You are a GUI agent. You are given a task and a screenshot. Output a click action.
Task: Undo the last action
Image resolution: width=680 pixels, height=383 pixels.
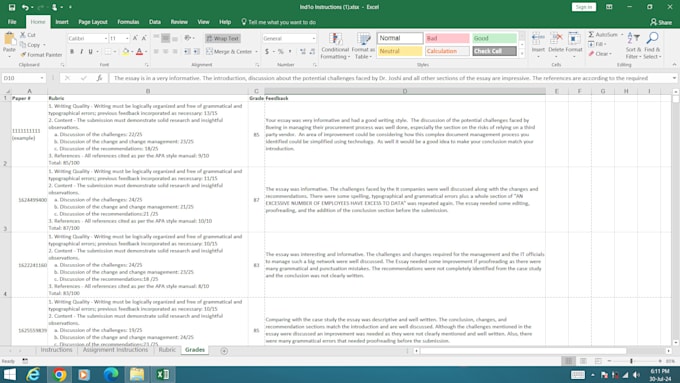(x=25, y=7)
